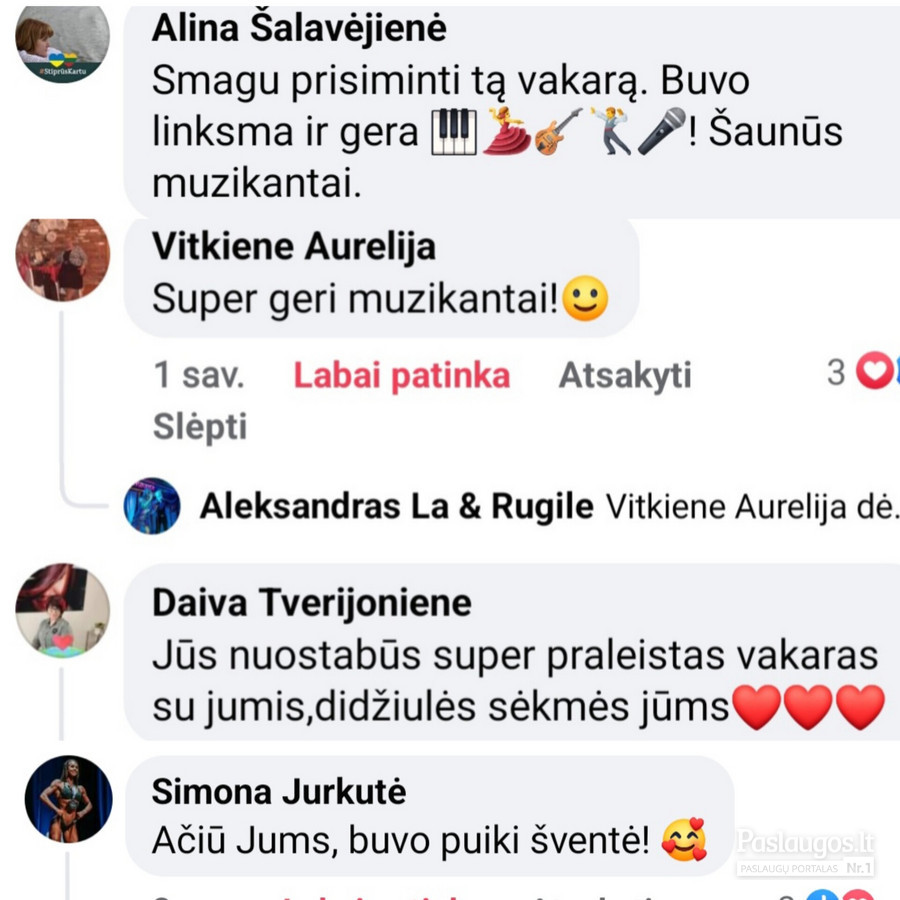
Task: Click the heart reaction icon beside count 3
Action: click(875, 371)
